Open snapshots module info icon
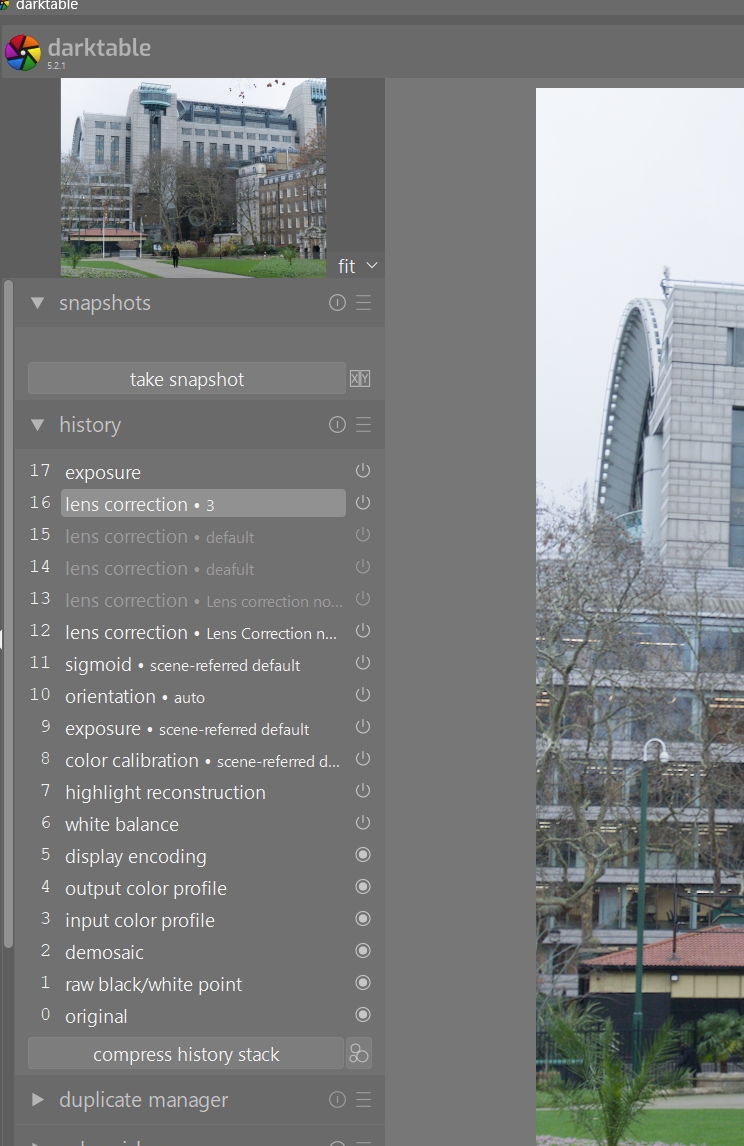This screenshot has width=744, height=1146. 337,303
